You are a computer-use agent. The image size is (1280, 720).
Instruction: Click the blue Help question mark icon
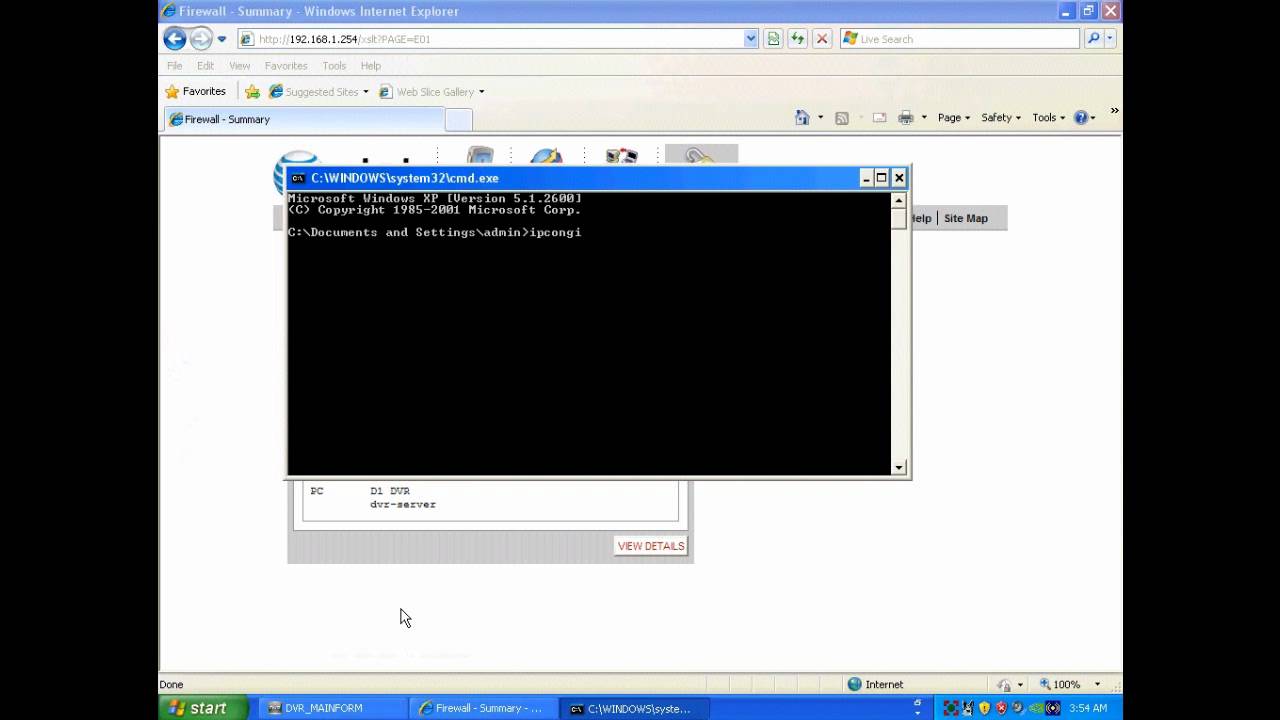[x=1080, y=117]
